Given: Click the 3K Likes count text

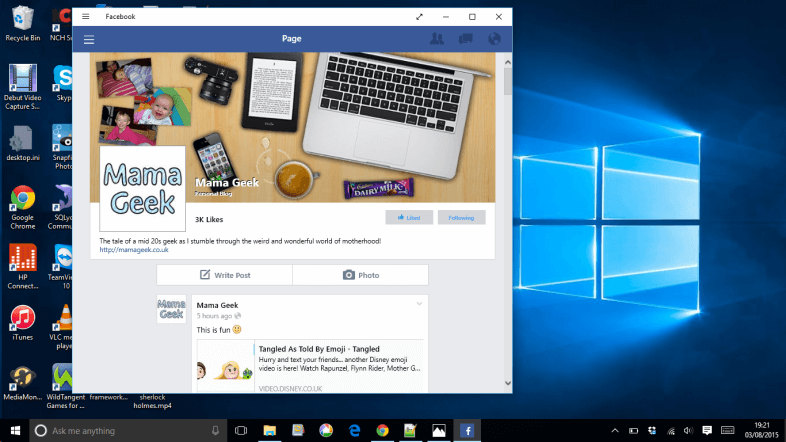Looking at the screenshot, I should (209, 219).
